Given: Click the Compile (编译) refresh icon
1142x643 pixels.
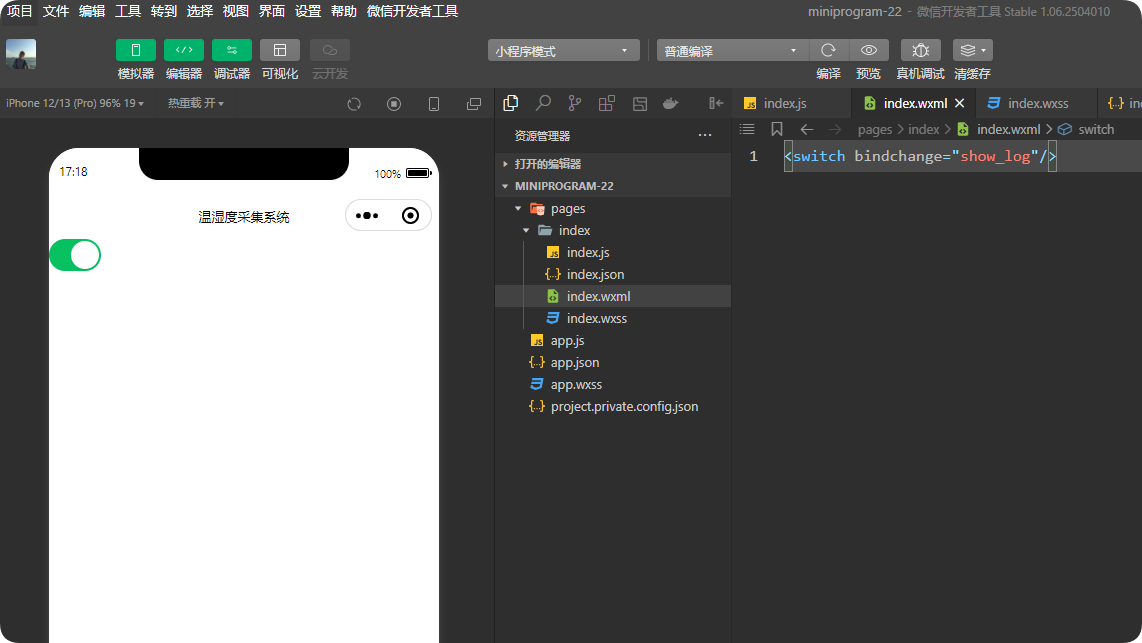Looking at the screenshot, I should pos(828,50).
